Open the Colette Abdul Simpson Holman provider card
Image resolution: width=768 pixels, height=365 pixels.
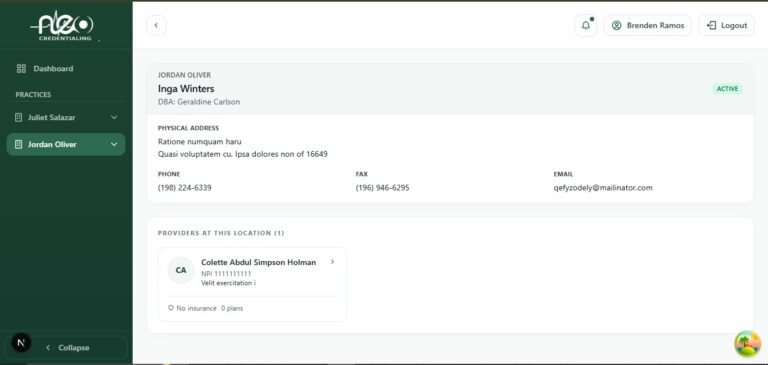pyautogui.click(x=252, y=284)
